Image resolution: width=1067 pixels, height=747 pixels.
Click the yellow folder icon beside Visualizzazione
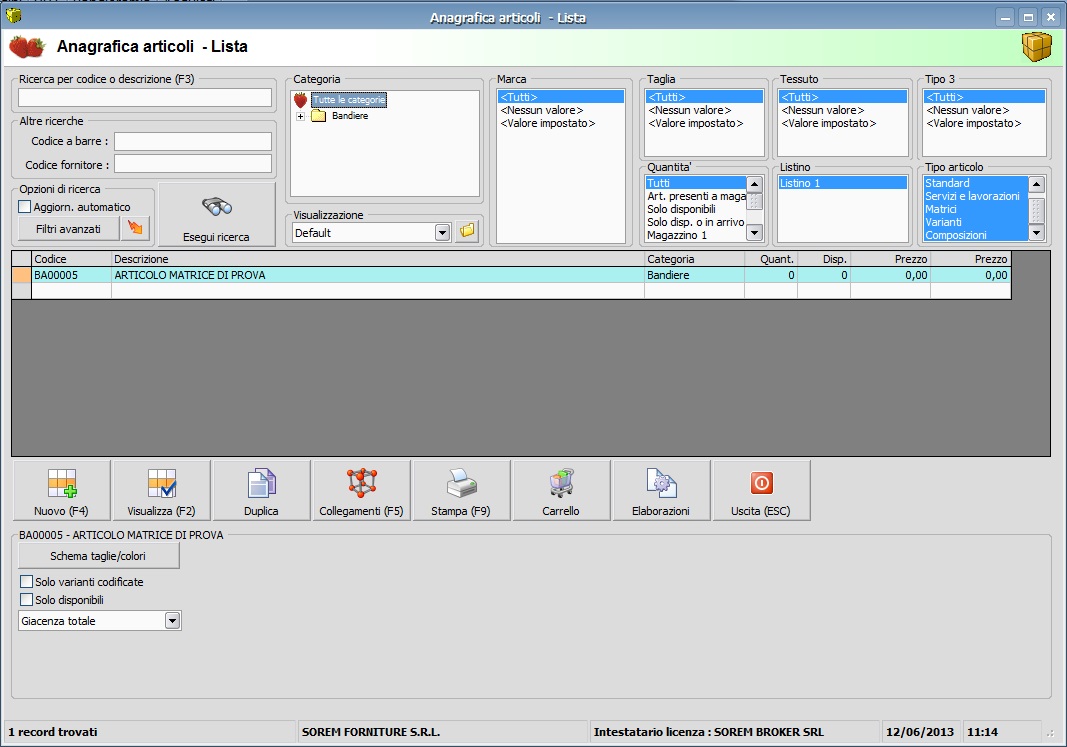click(x=467, y=231)
